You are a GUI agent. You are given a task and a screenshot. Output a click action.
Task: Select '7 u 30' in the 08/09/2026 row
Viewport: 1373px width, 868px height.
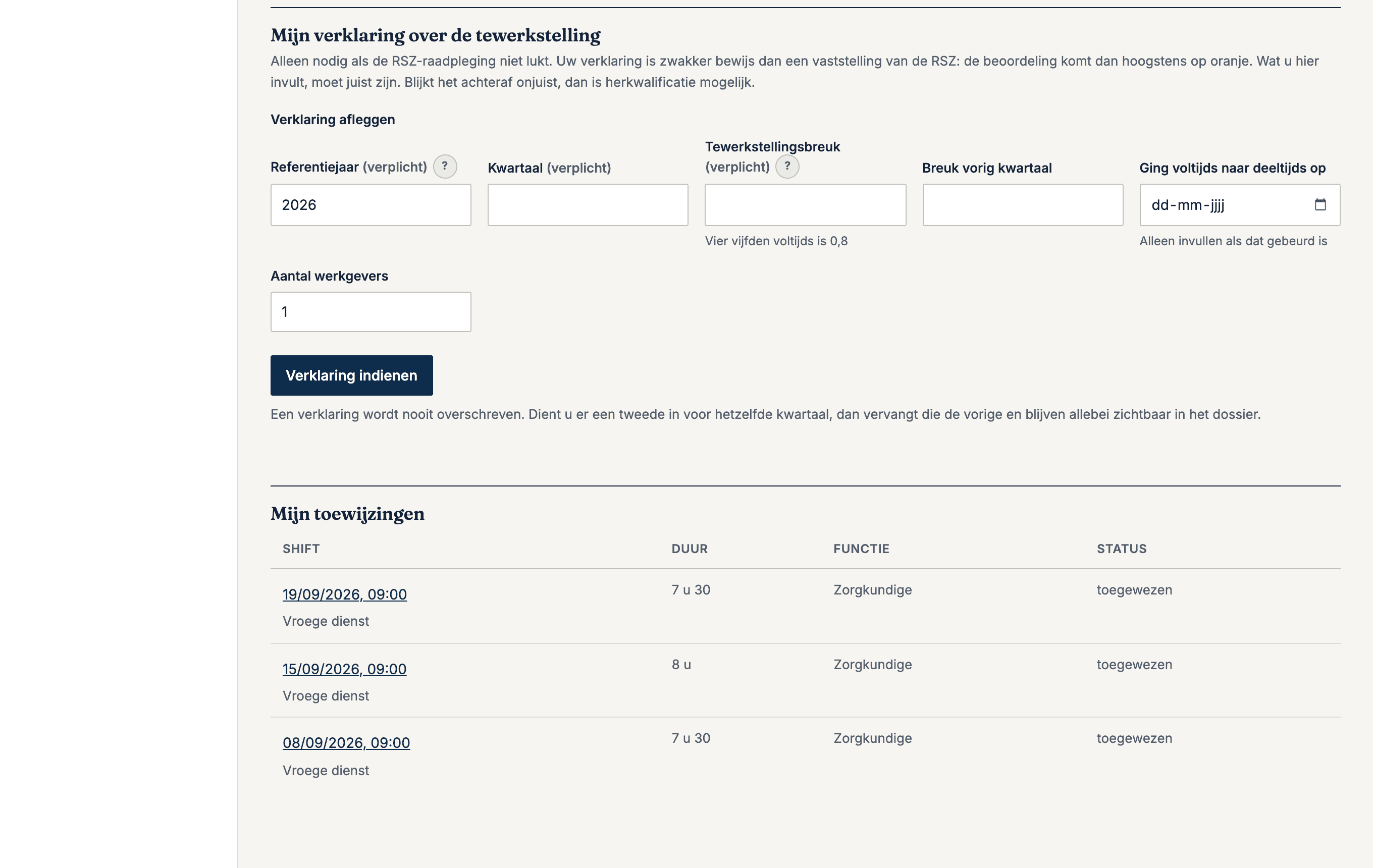coord(691,738)
